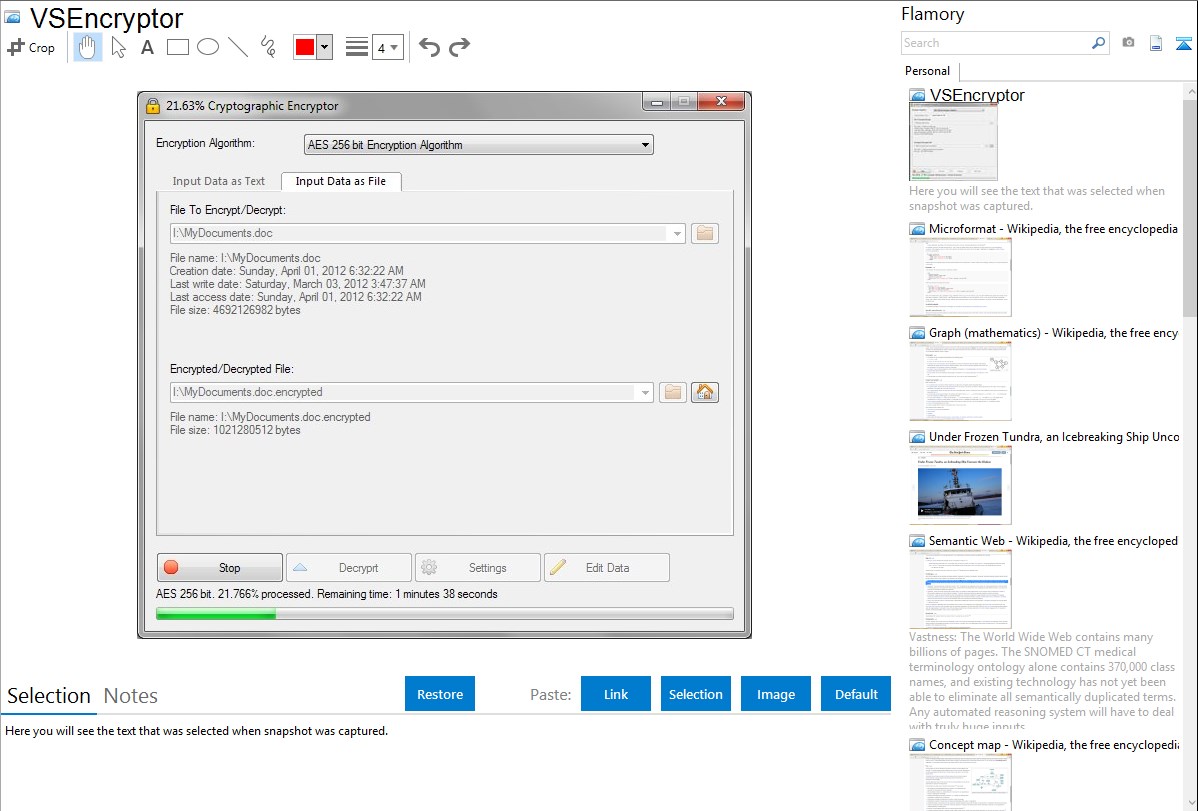
Task: Pick the straight line tool
Action: point(238,47)
